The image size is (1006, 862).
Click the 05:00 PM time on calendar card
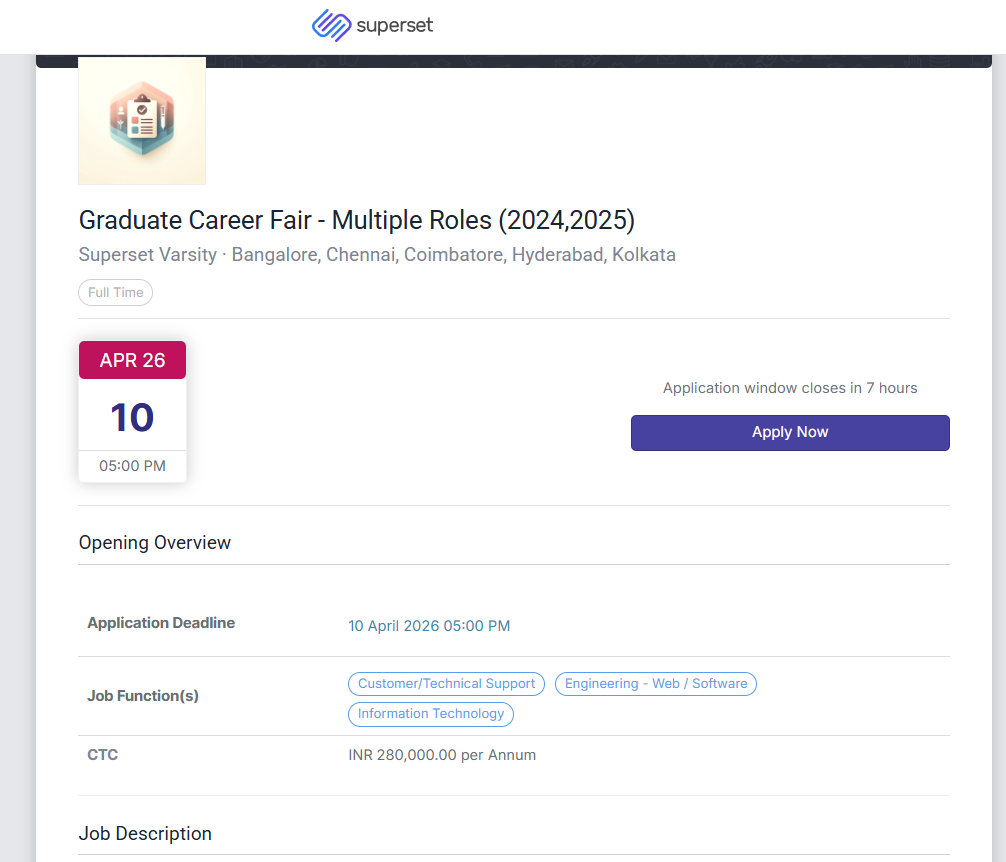[132, 466]
